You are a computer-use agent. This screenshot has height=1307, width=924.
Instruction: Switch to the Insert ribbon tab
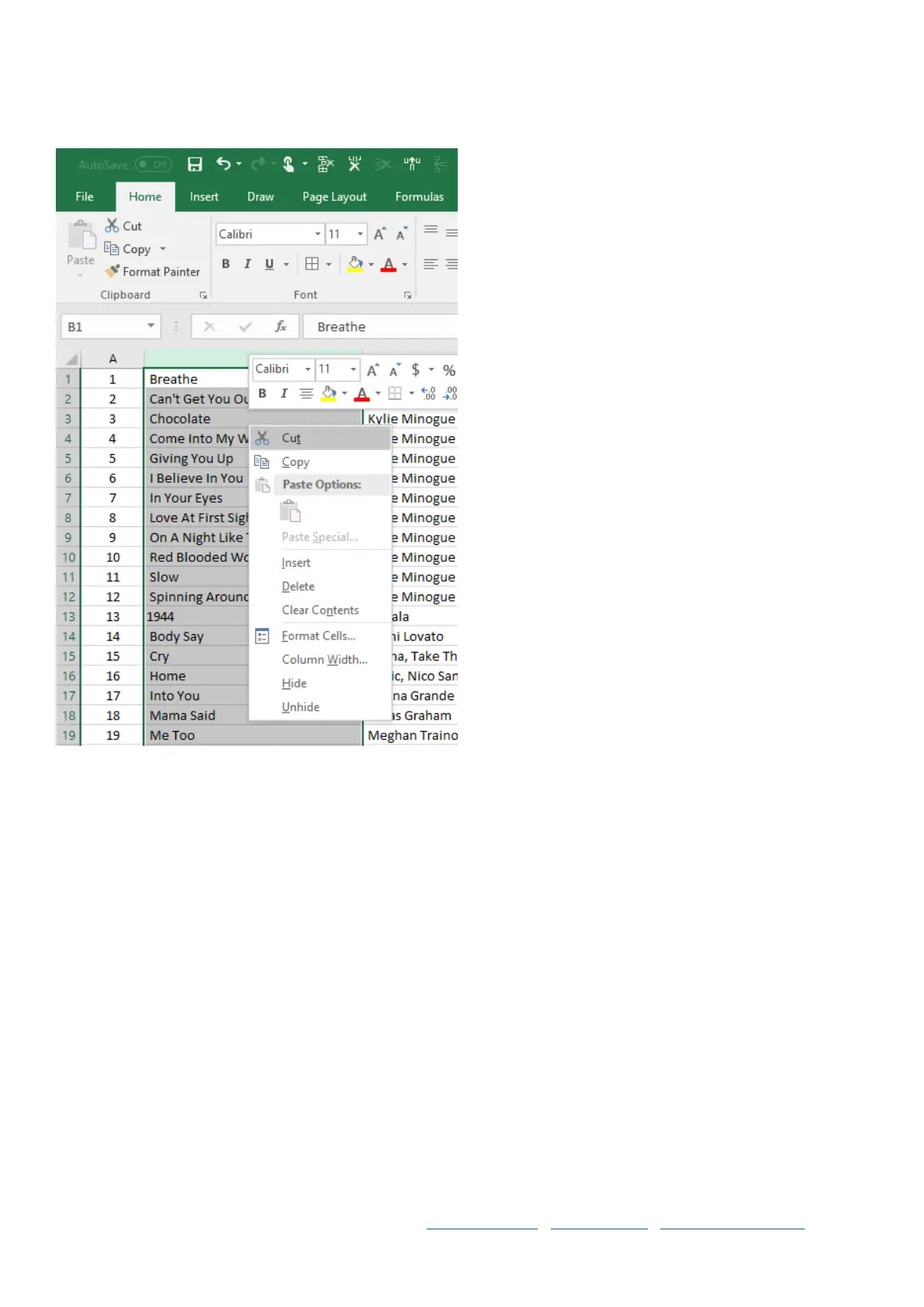coord(204,197)
